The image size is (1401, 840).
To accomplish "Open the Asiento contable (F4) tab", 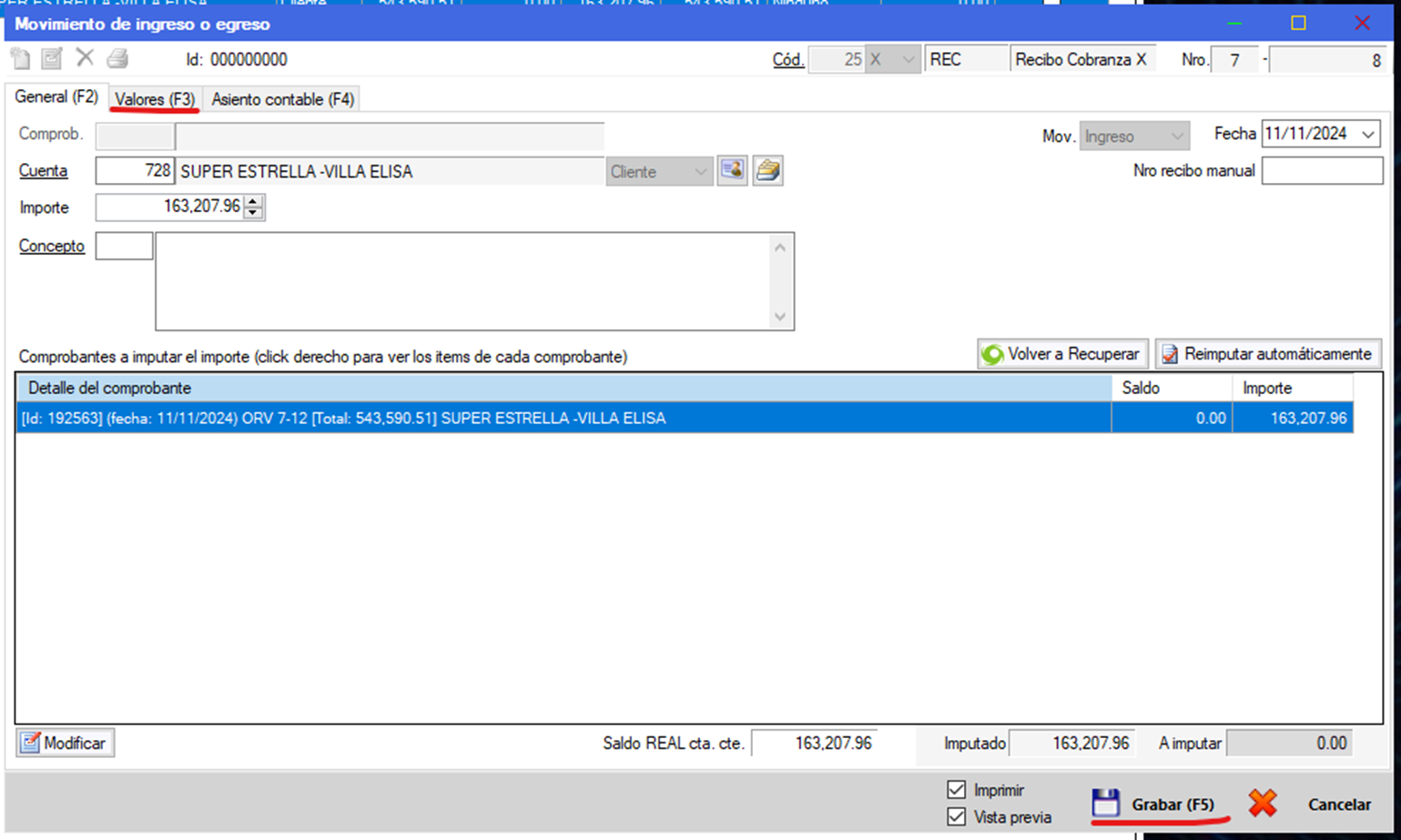I will (x=282, y=99).
